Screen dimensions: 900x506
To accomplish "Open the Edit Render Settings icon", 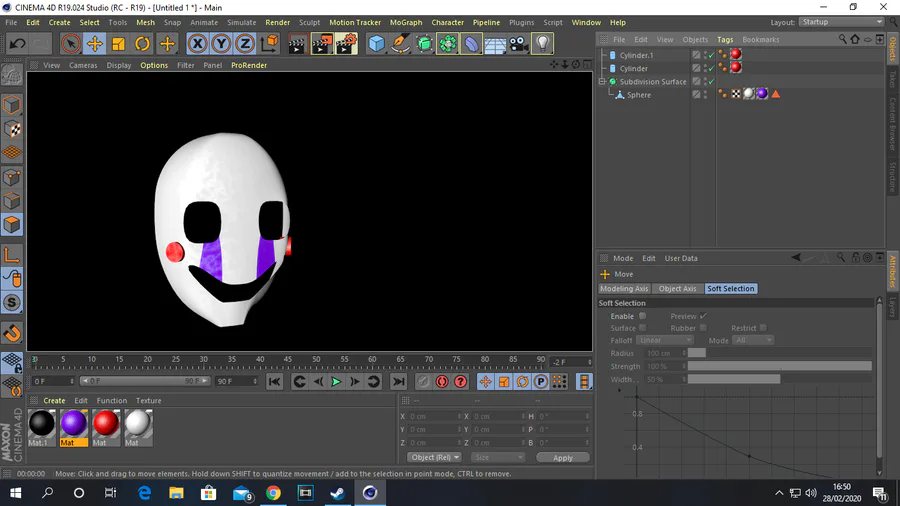I will point(347,44).
